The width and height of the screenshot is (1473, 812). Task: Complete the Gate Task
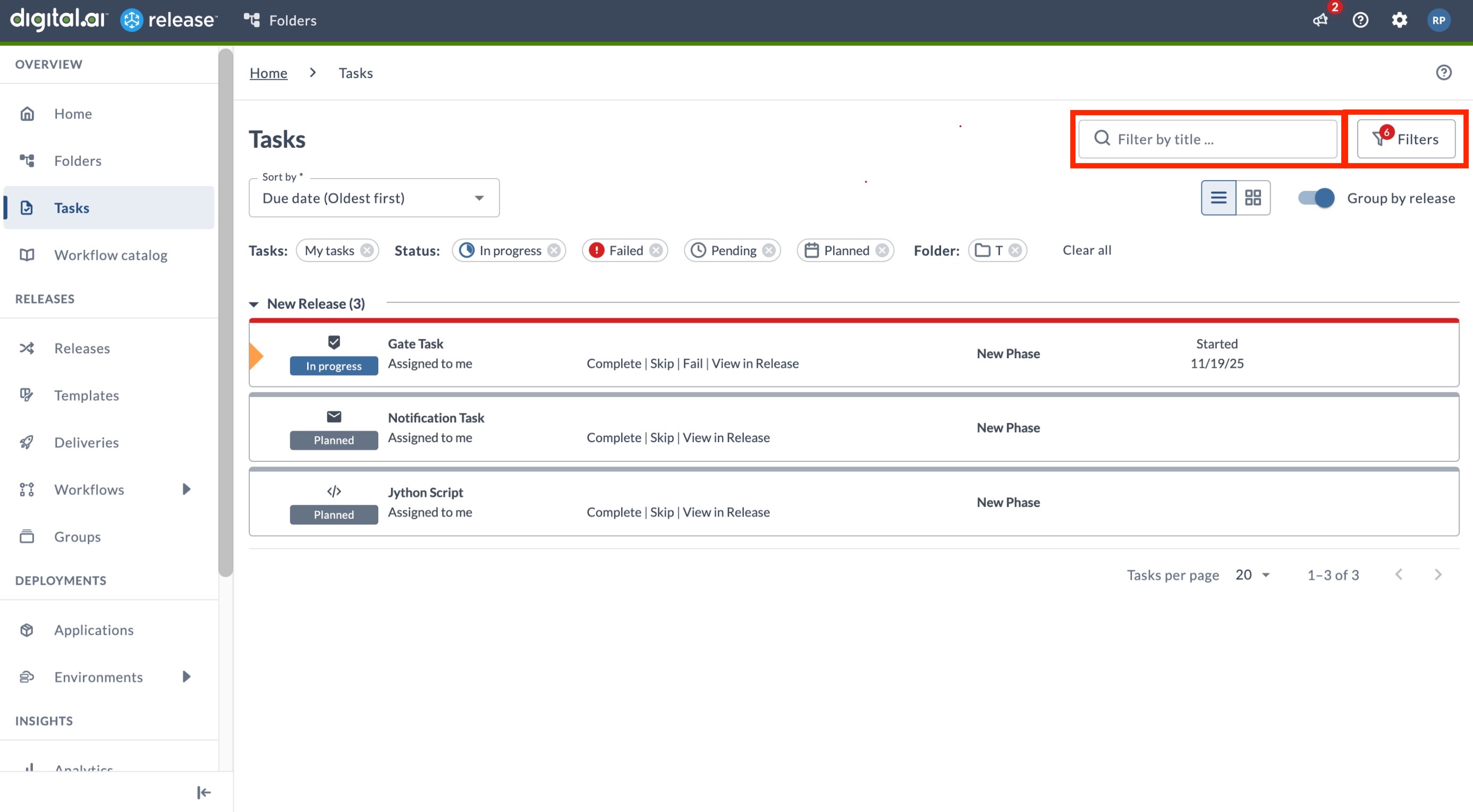613,363
